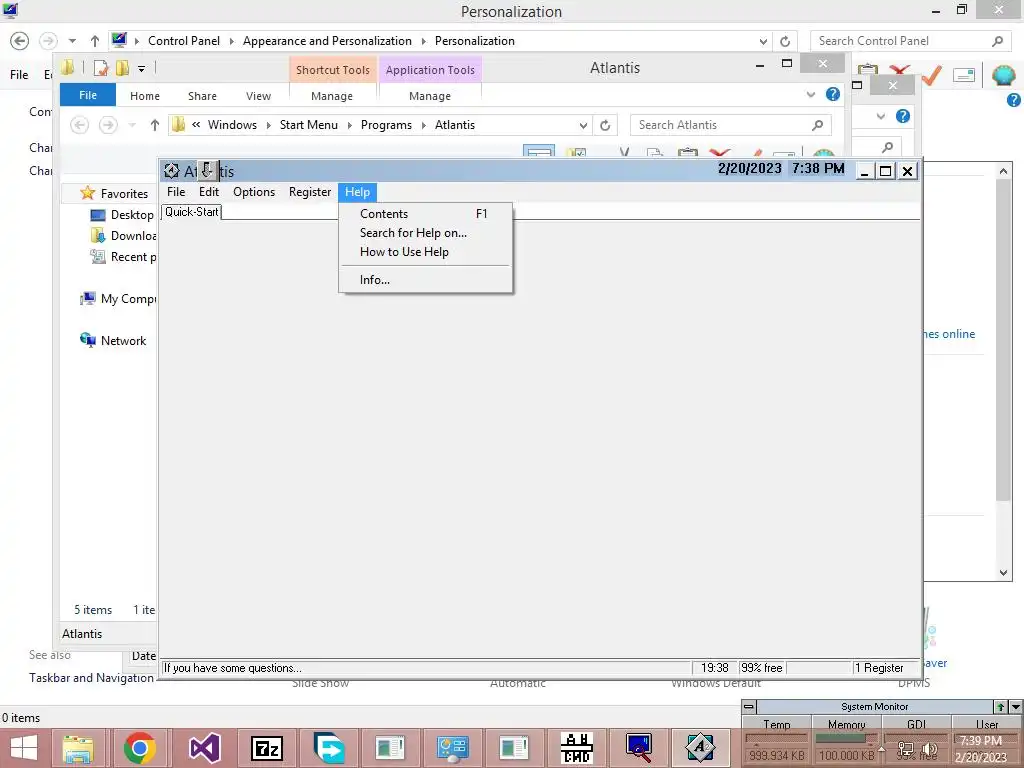
Task: Switch to the View ribbon tab in Explorer
Action: tap(258, 96)
